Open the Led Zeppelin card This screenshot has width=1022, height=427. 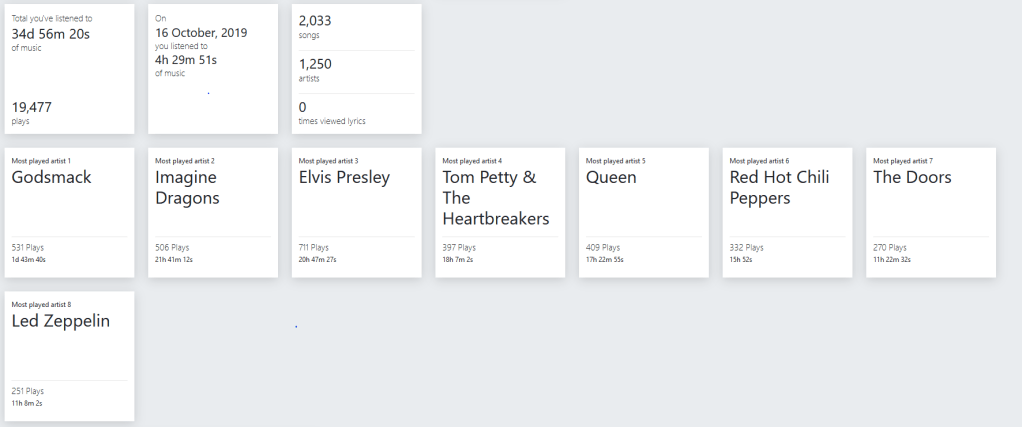coord(69,356)
